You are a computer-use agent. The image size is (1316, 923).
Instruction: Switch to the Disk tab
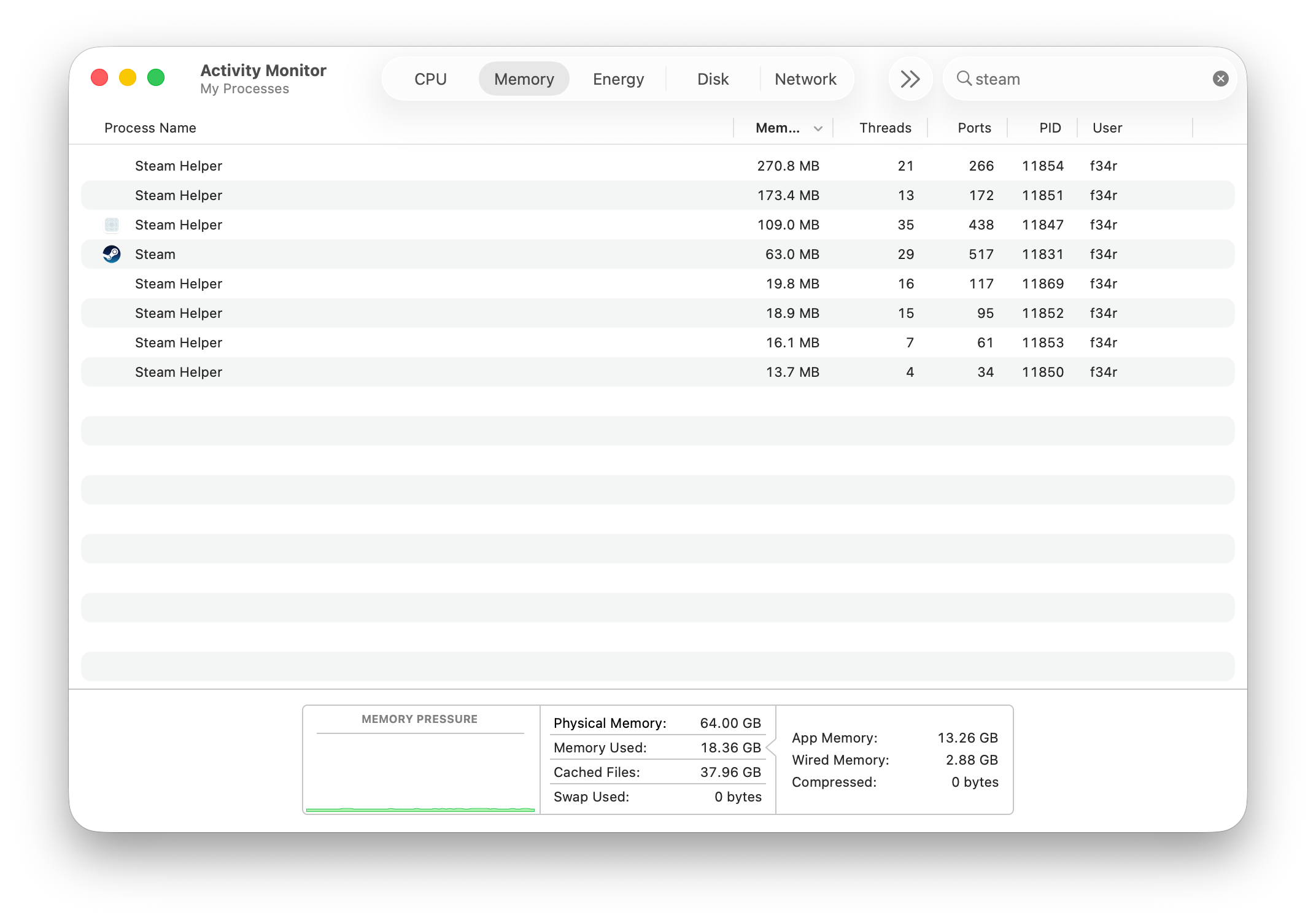point(713,79)
